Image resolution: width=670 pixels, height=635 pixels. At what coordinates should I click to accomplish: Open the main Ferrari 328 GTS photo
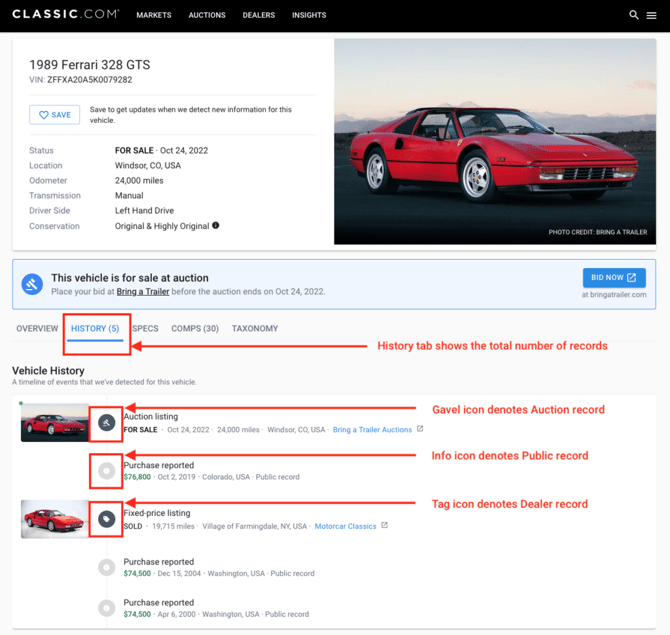pos(495,142)
